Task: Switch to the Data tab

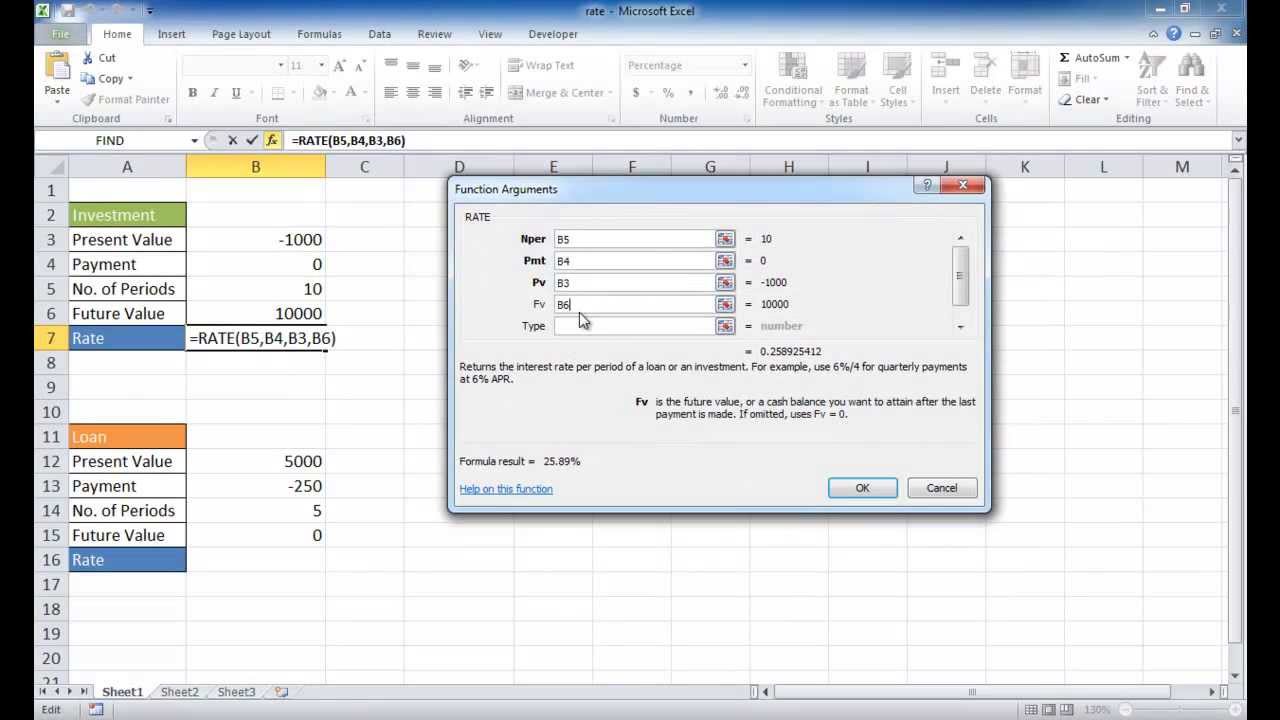Action: click(x=379, y=34)
